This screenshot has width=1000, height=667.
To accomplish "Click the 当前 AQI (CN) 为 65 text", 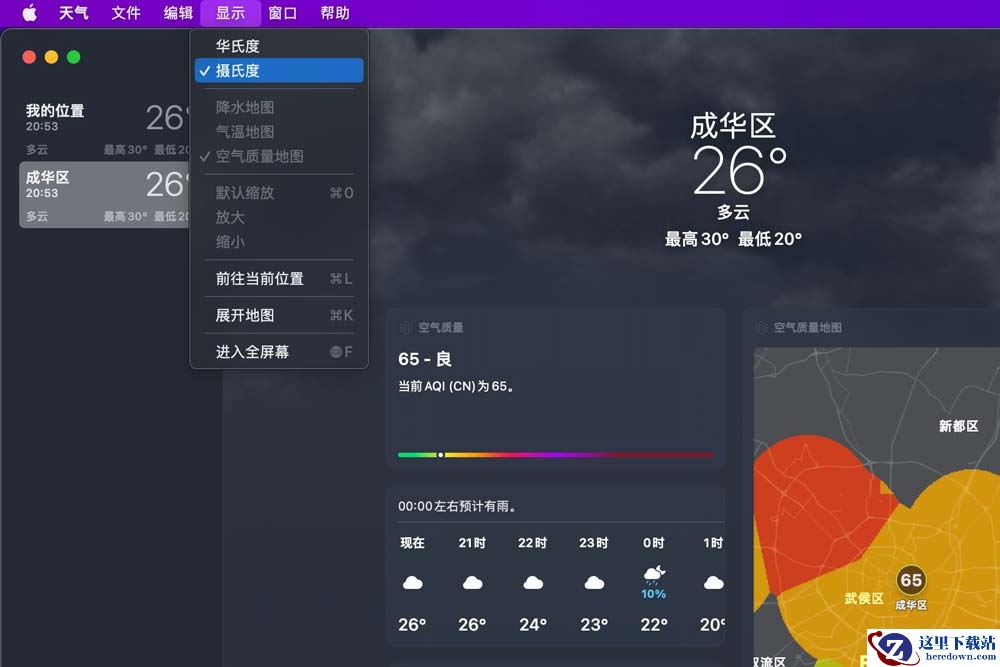I will click(457, 386).
